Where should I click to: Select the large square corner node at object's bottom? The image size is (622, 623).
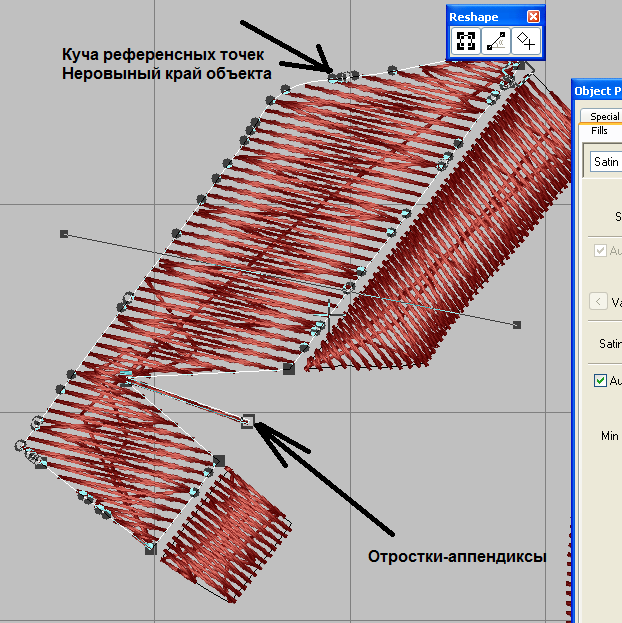pyautogui.click(x=288, y=369)
